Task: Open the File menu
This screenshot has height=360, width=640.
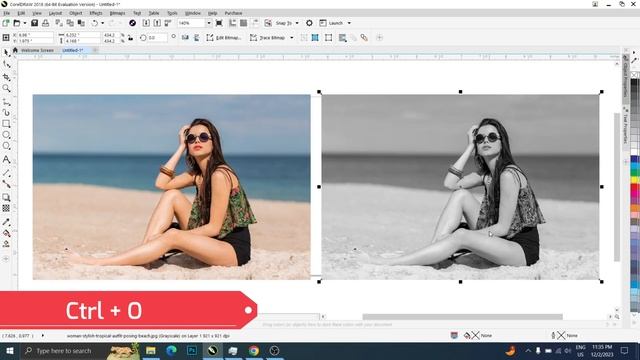Action: (7, 13)
